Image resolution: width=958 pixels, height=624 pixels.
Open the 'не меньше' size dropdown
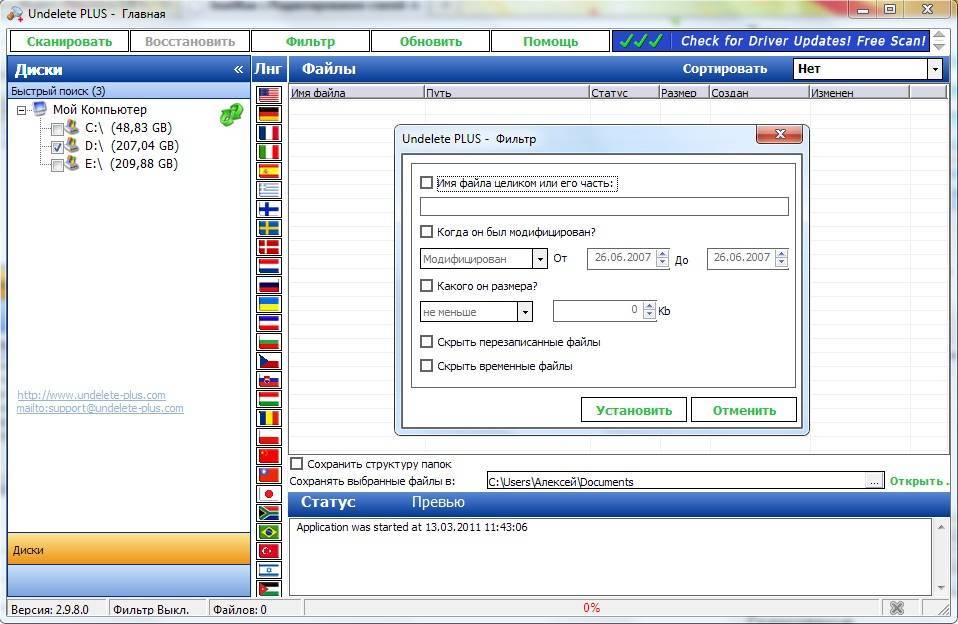pos(525,312)
